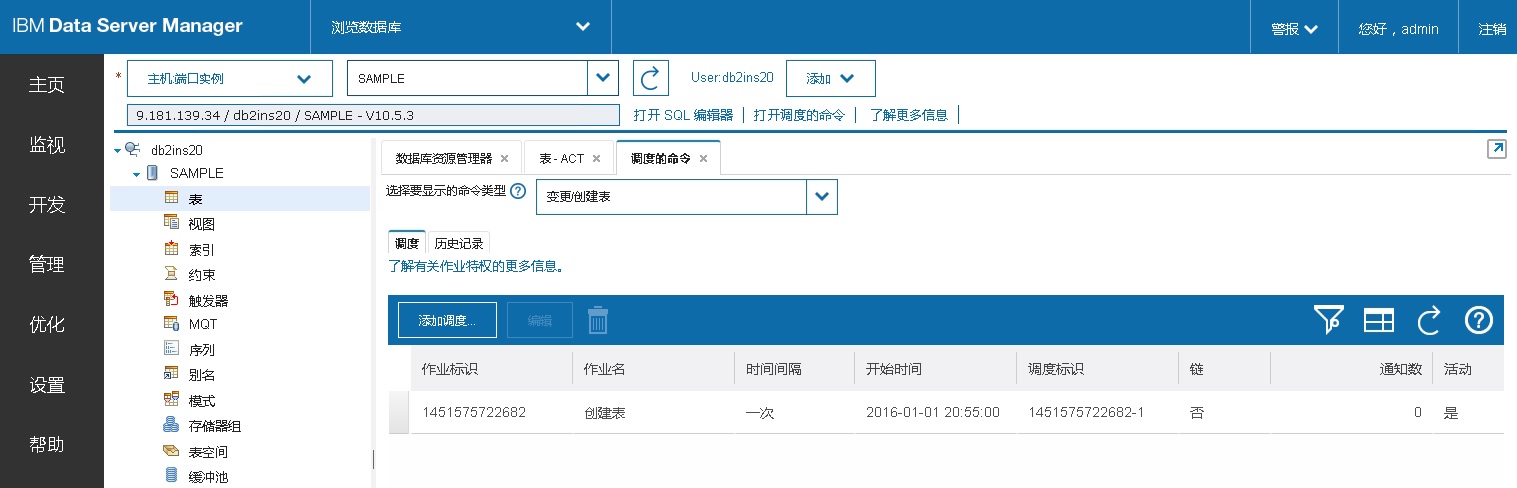Click the filter icon in the table toolbar
The height and width of the screenshot is (488, 1517).
tap(1328, 320)
